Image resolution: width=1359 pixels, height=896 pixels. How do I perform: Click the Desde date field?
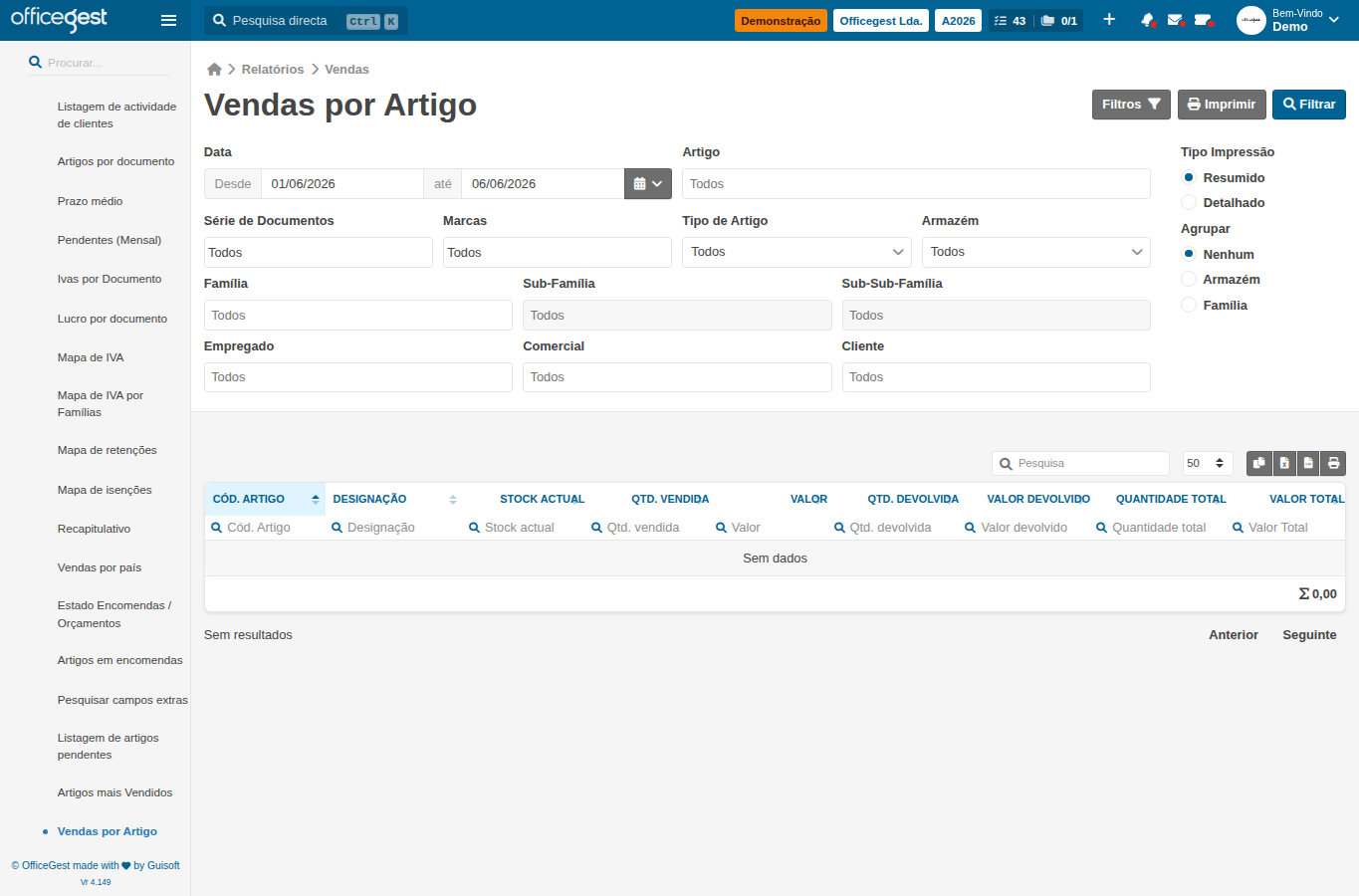342,183
